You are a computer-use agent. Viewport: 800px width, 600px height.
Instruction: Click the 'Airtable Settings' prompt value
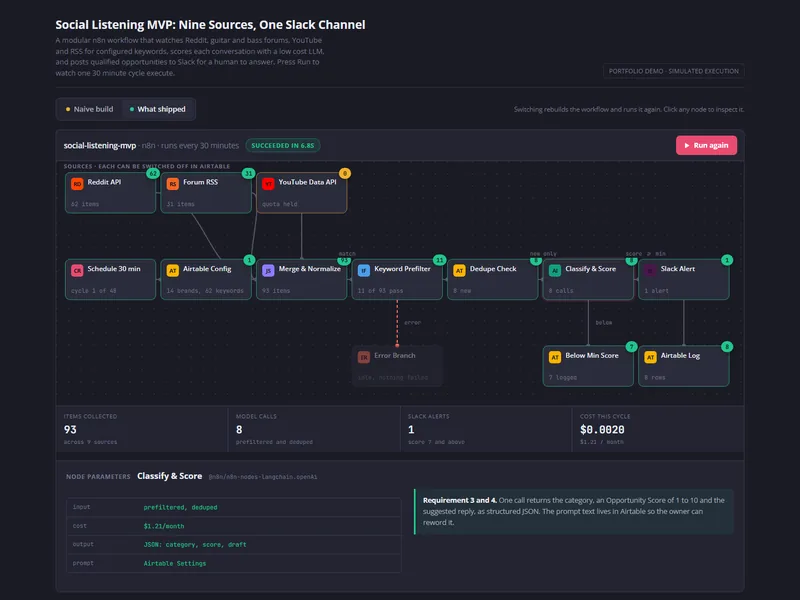pyautogui.click(x=174, y=564)
